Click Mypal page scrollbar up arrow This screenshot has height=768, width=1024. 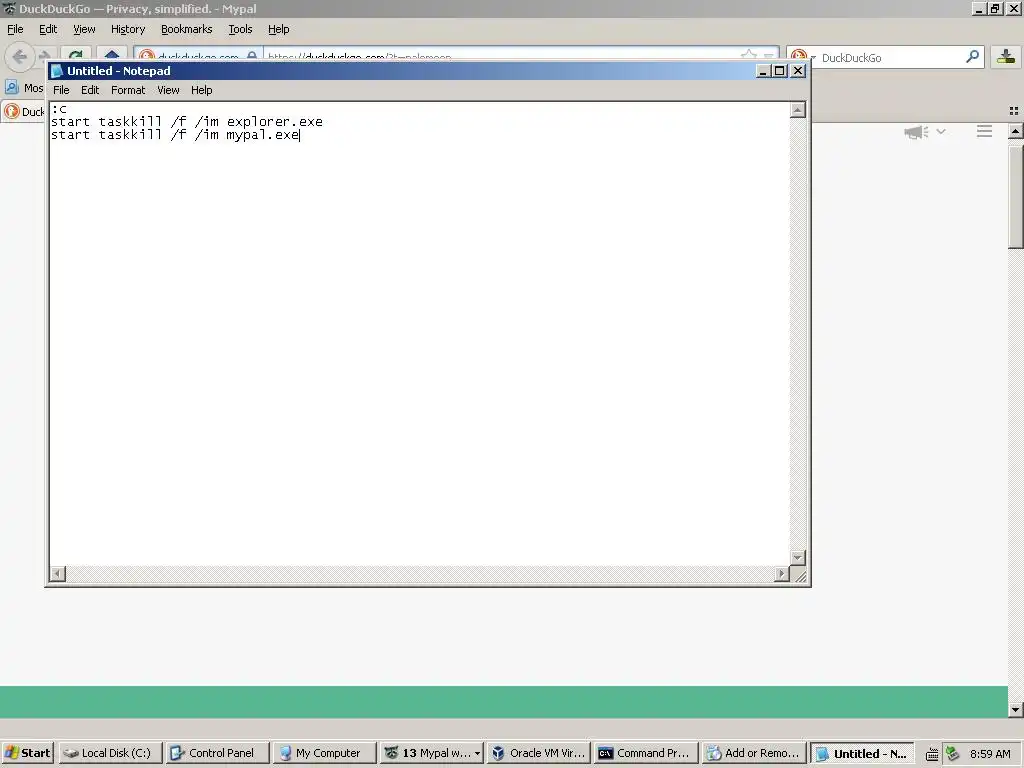pyautogui.click(x=1015, y=131)
